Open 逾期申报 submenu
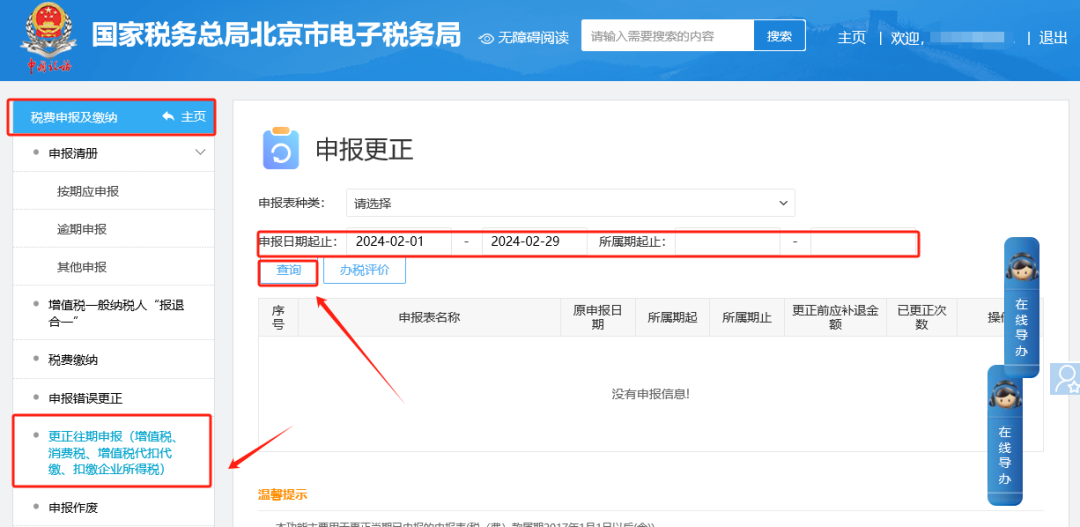1080x527 pixels. [82, 229]
